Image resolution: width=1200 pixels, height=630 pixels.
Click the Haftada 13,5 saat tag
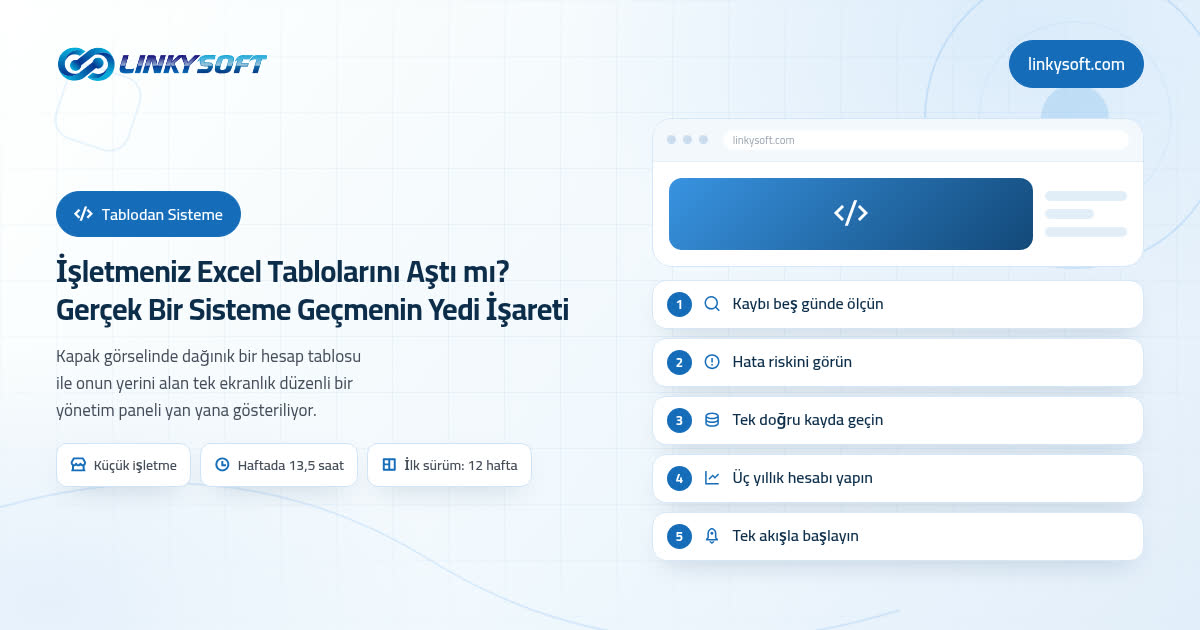(x=279, y=465)
